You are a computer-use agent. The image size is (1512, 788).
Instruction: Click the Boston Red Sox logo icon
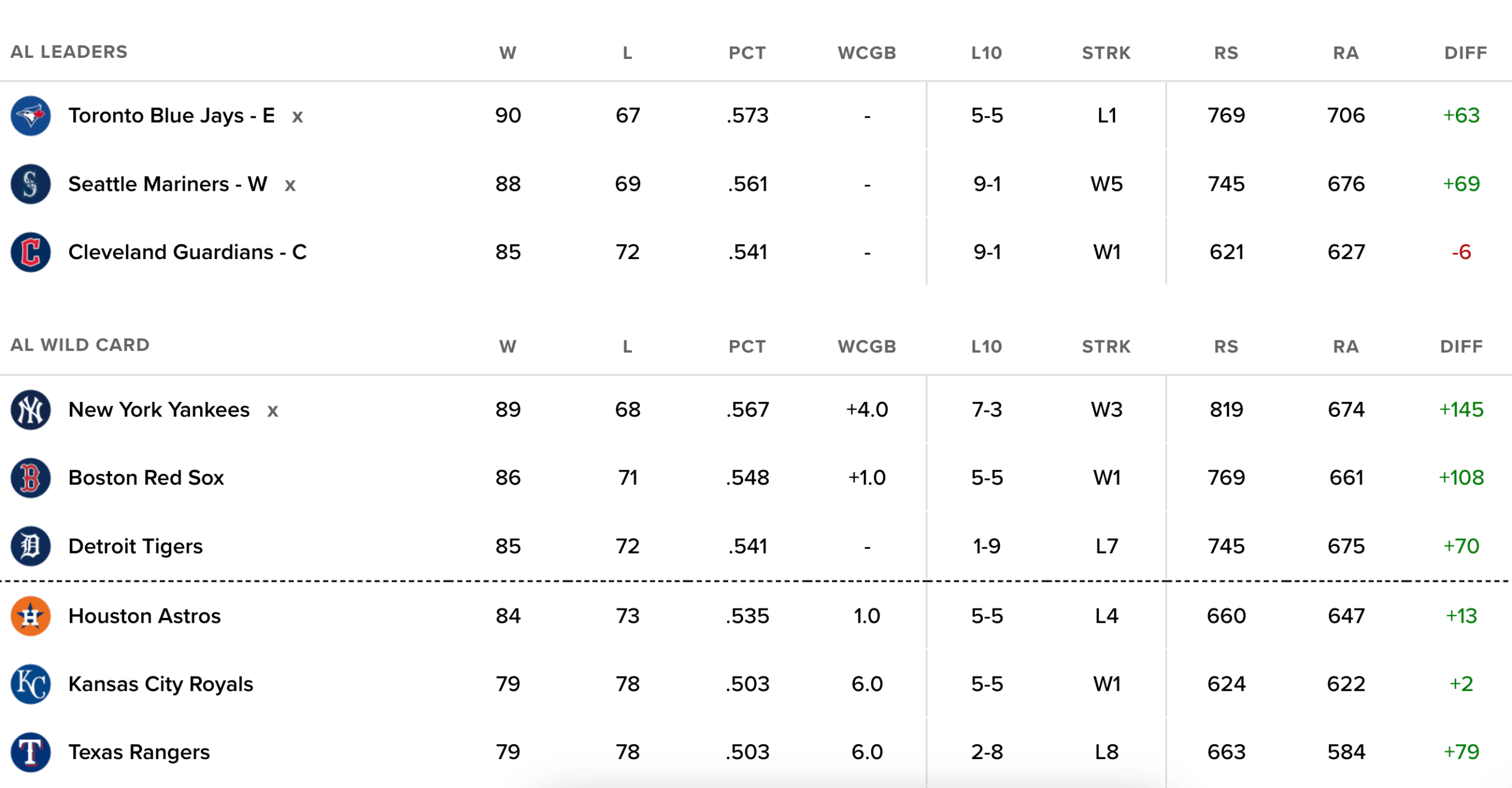coord(31,478)
